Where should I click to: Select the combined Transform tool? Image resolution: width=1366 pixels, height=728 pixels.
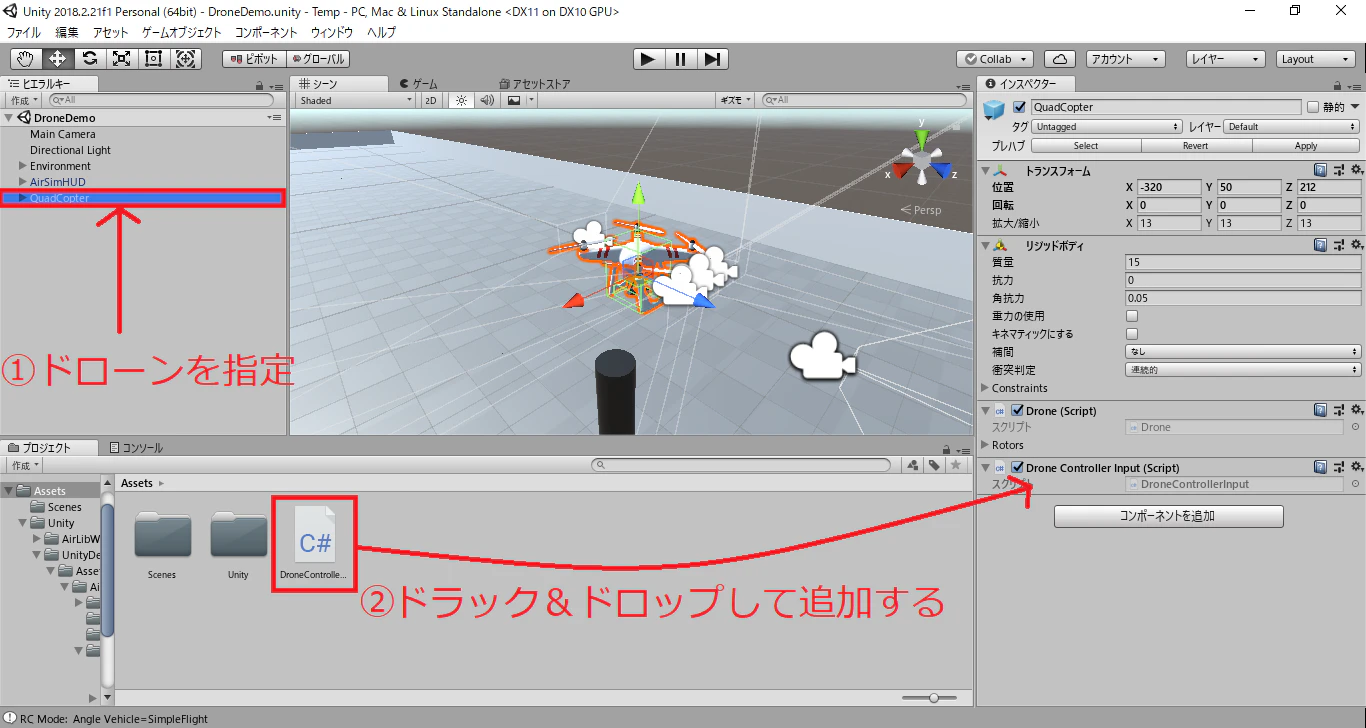186,59
